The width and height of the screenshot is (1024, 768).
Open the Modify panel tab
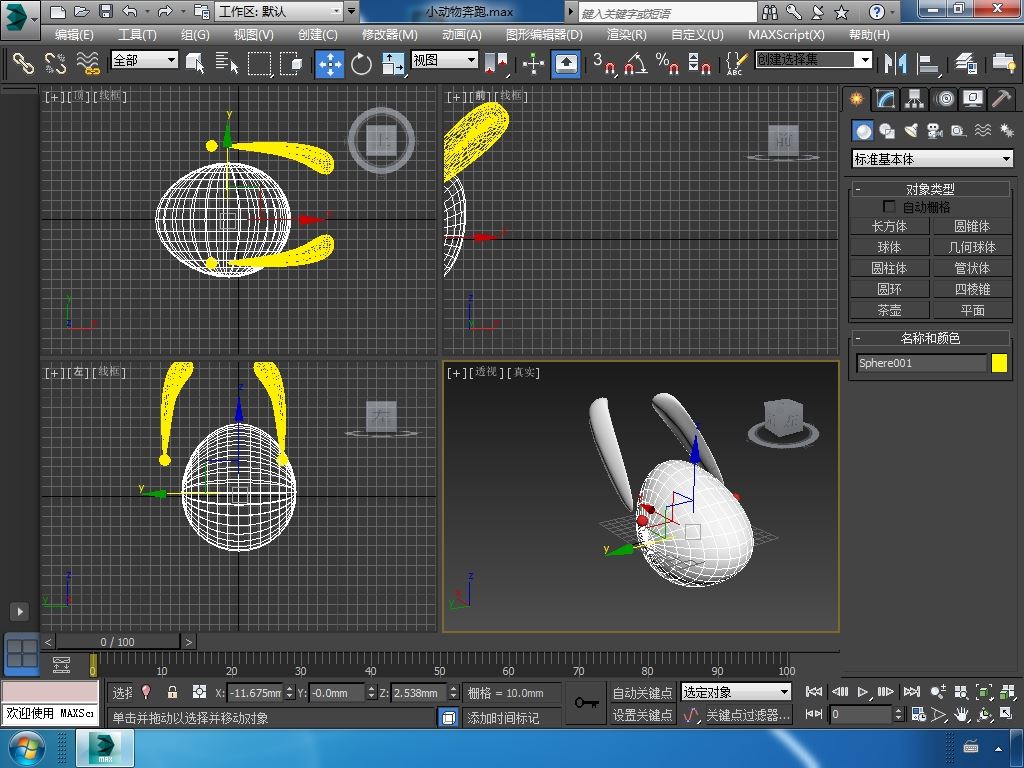tap(885, 99)
